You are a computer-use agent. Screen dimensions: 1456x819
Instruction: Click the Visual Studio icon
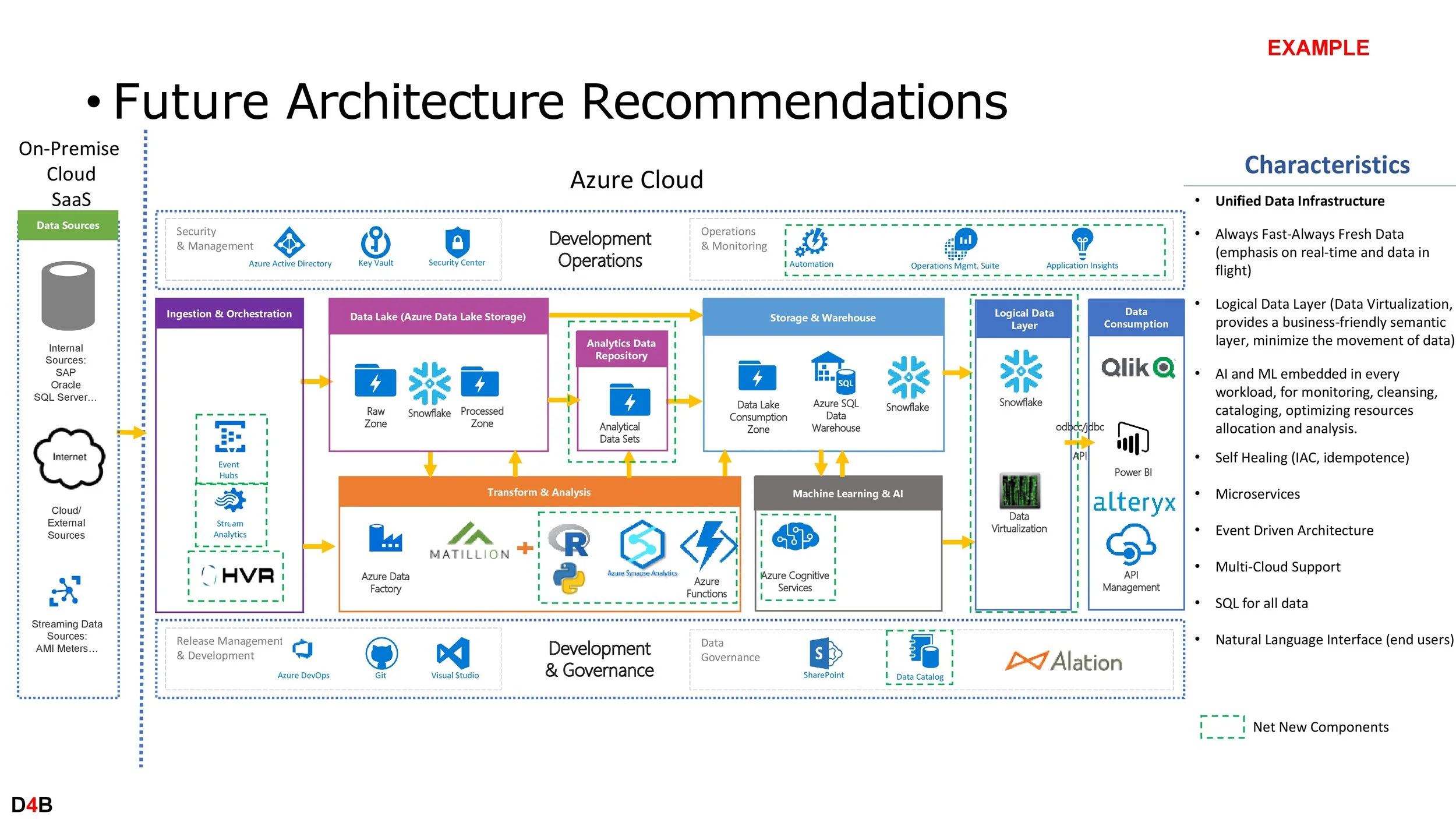click(454, 653)
